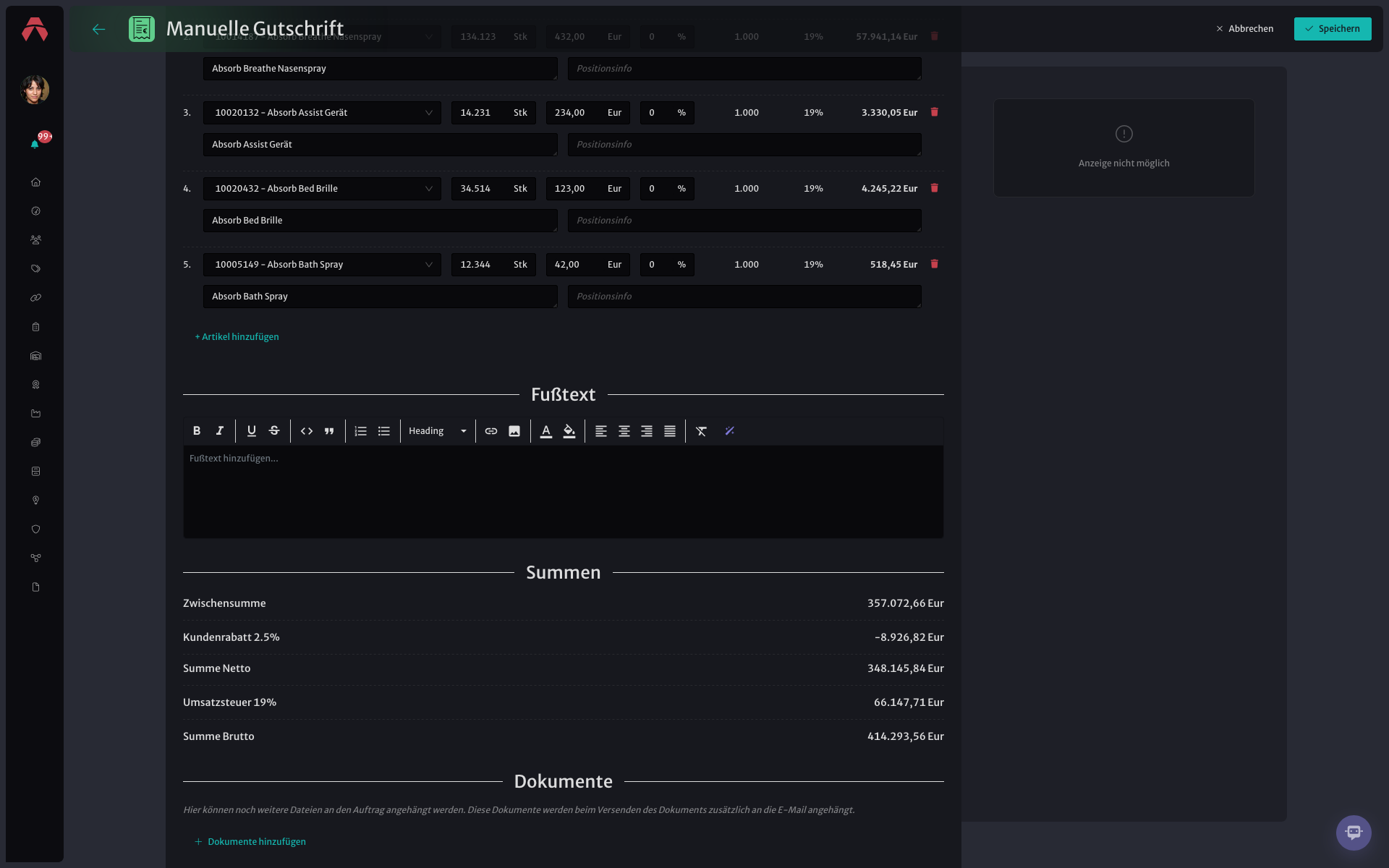Click the Artikel hinzufügen link
This screenshot has height=868, width=1389.
point(237,337)
